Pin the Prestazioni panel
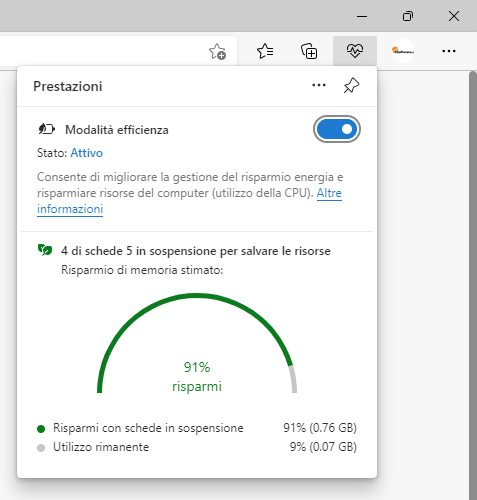477x500 pixels. pyautogui.click(x=351, y=86)
